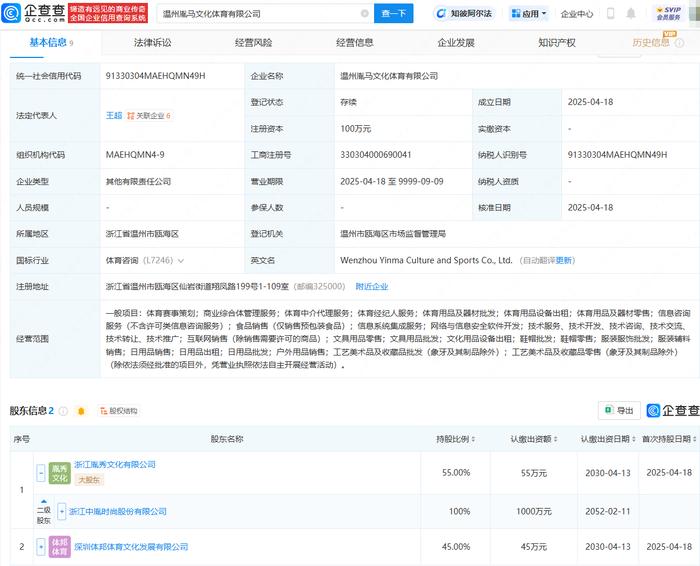
Task: Click the 查一下 search button
Action: pyautogui.click(x=393, y=13)
